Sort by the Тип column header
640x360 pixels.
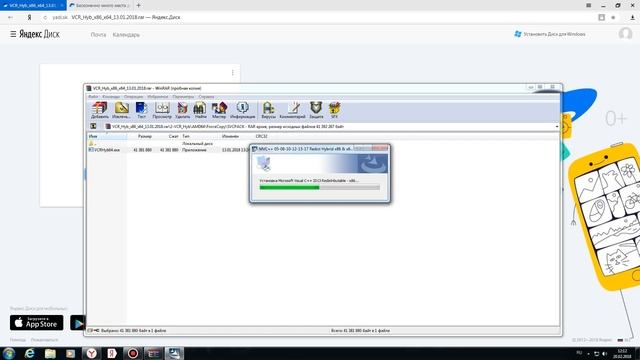coord(200,136)
